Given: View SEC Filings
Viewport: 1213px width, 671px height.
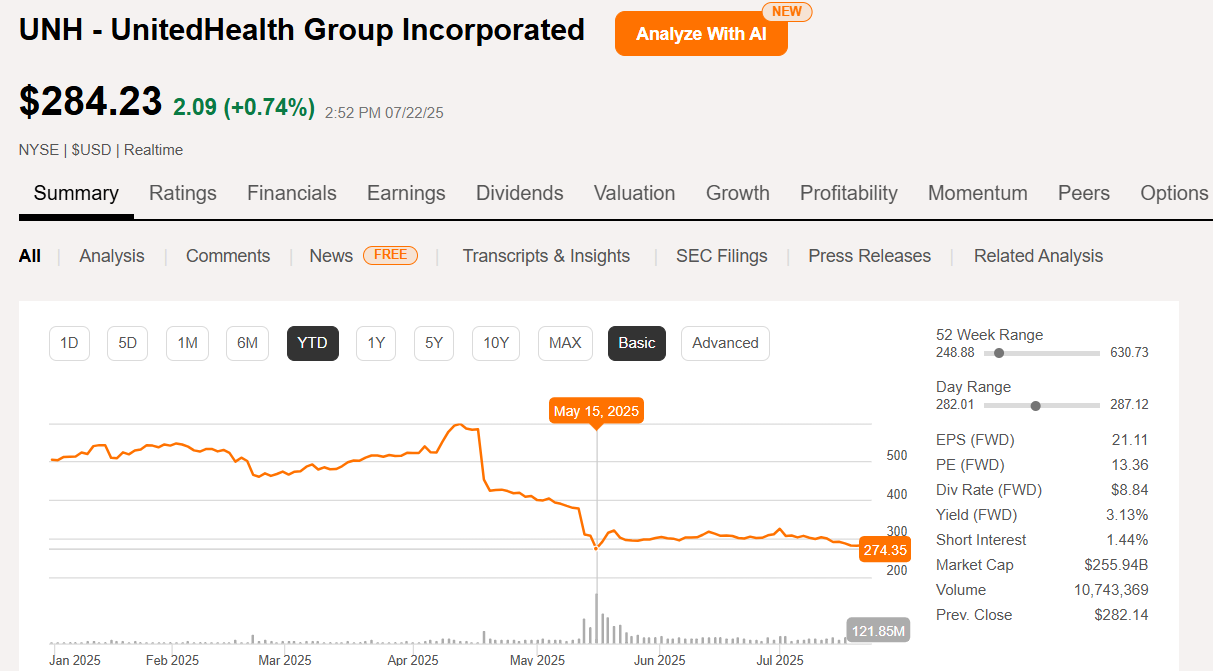Looking at the screenshot, I should [722, 256].
